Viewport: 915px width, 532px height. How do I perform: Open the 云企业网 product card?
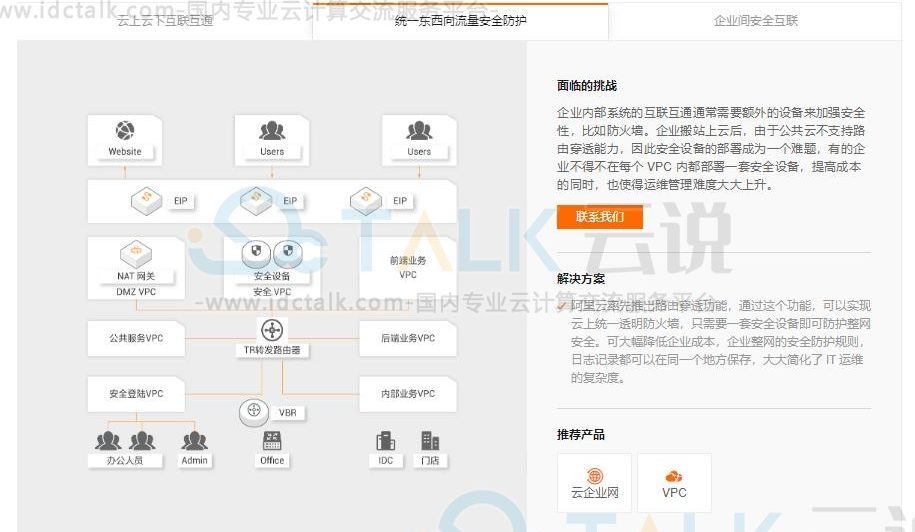[x=594, y=483]
